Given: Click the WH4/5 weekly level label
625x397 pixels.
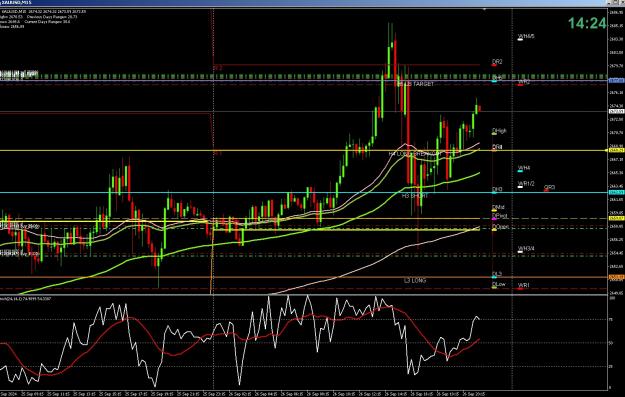Looking at the screenshot, I should click(x=526, y=36).
